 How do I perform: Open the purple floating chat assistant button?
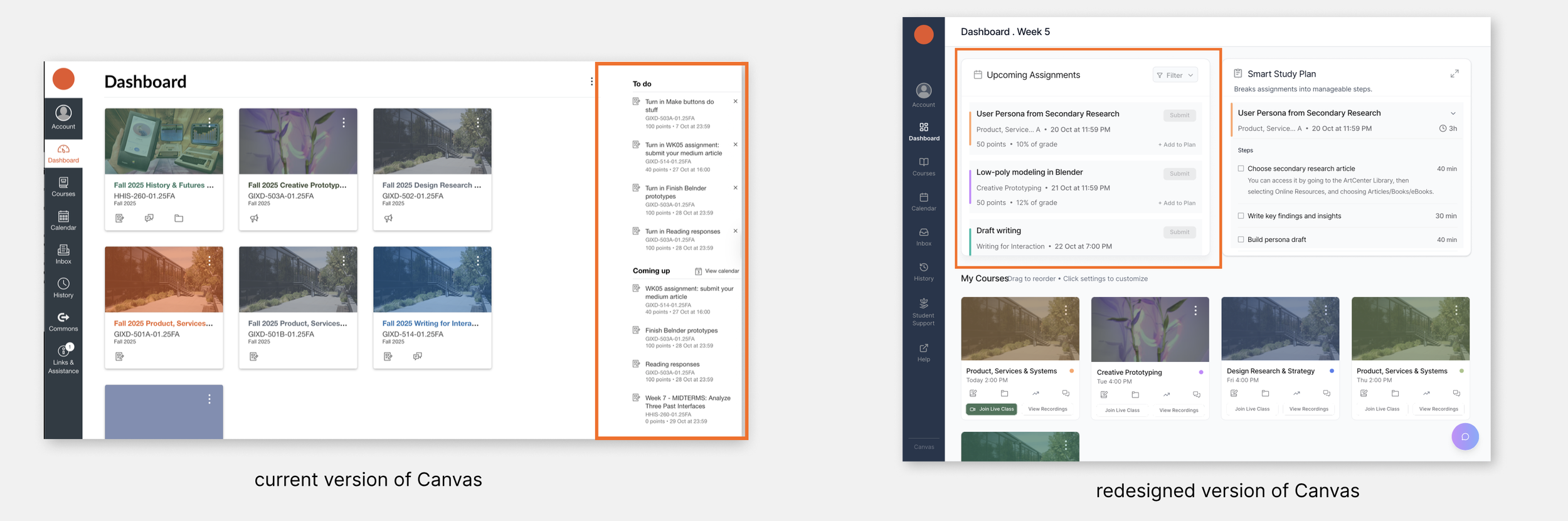[1465, 436]
